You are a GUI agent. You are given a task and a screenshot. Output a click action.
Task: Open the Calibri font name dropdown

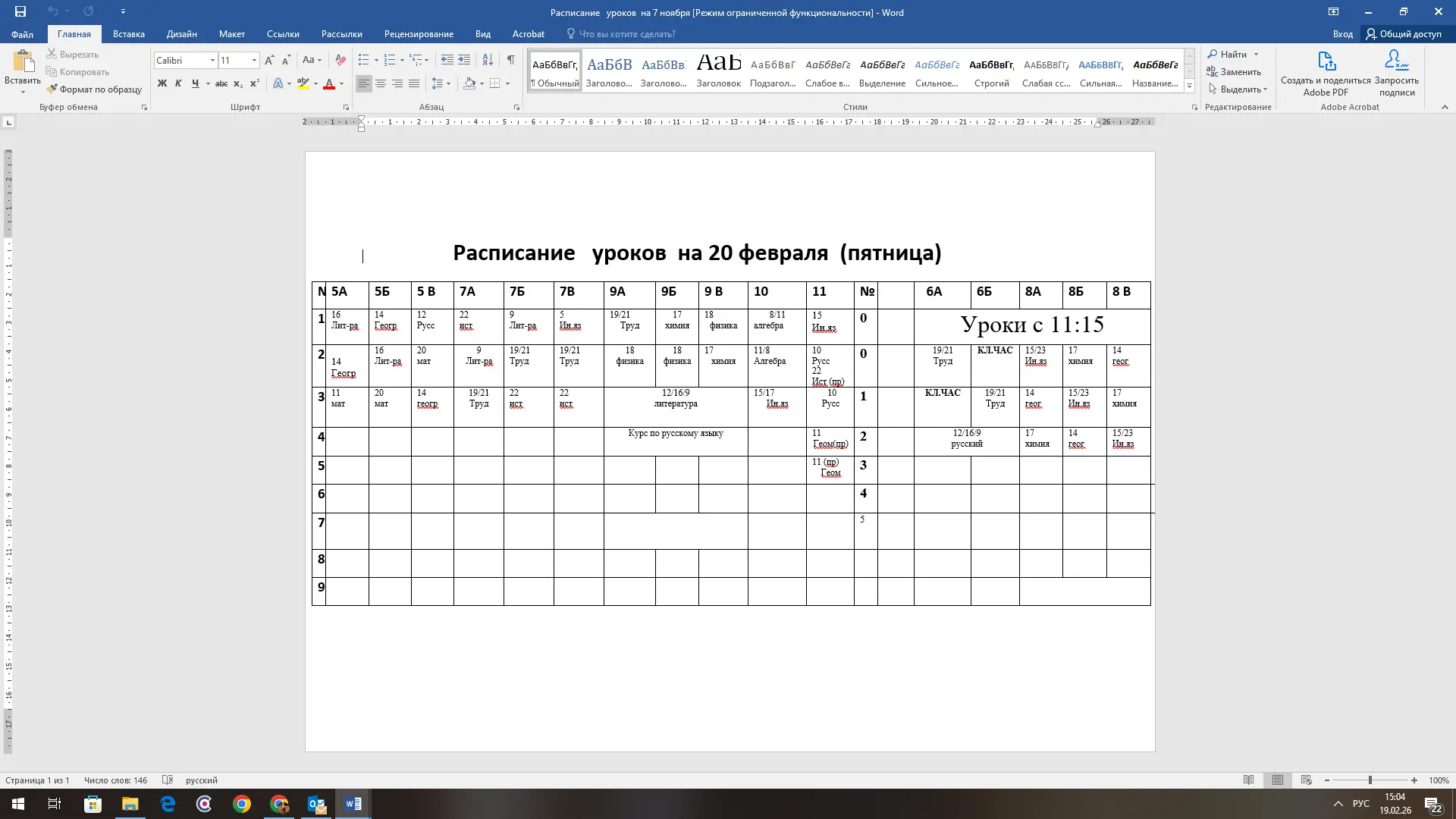(x=212, y=61)
